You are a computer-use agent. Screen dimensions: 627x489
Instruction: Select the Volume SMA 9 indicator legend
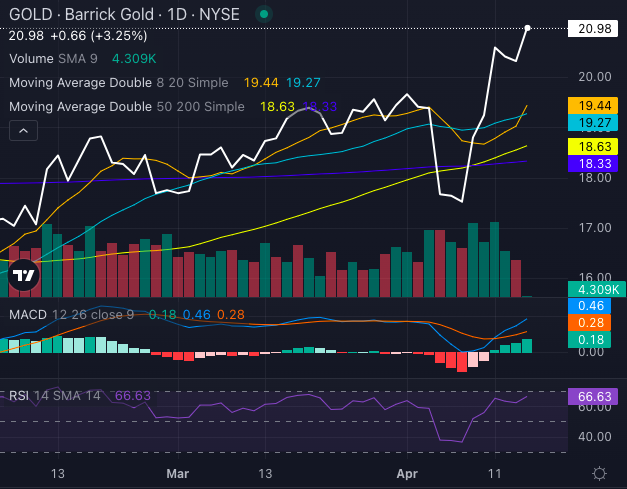pos(54,58)
